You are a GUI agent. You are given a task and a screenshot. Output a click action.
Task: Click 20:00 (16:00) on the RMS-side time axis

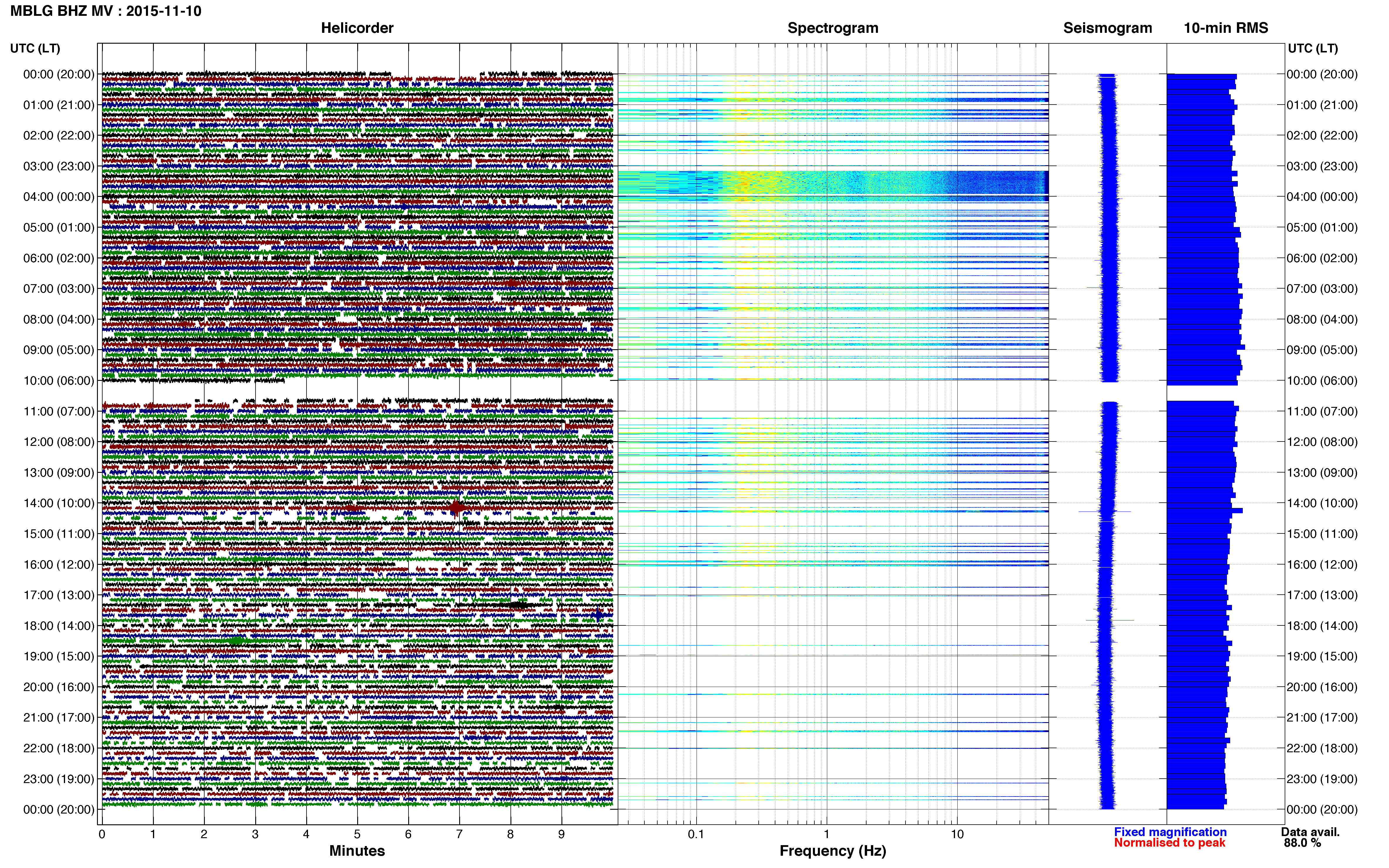(1322, 687)
